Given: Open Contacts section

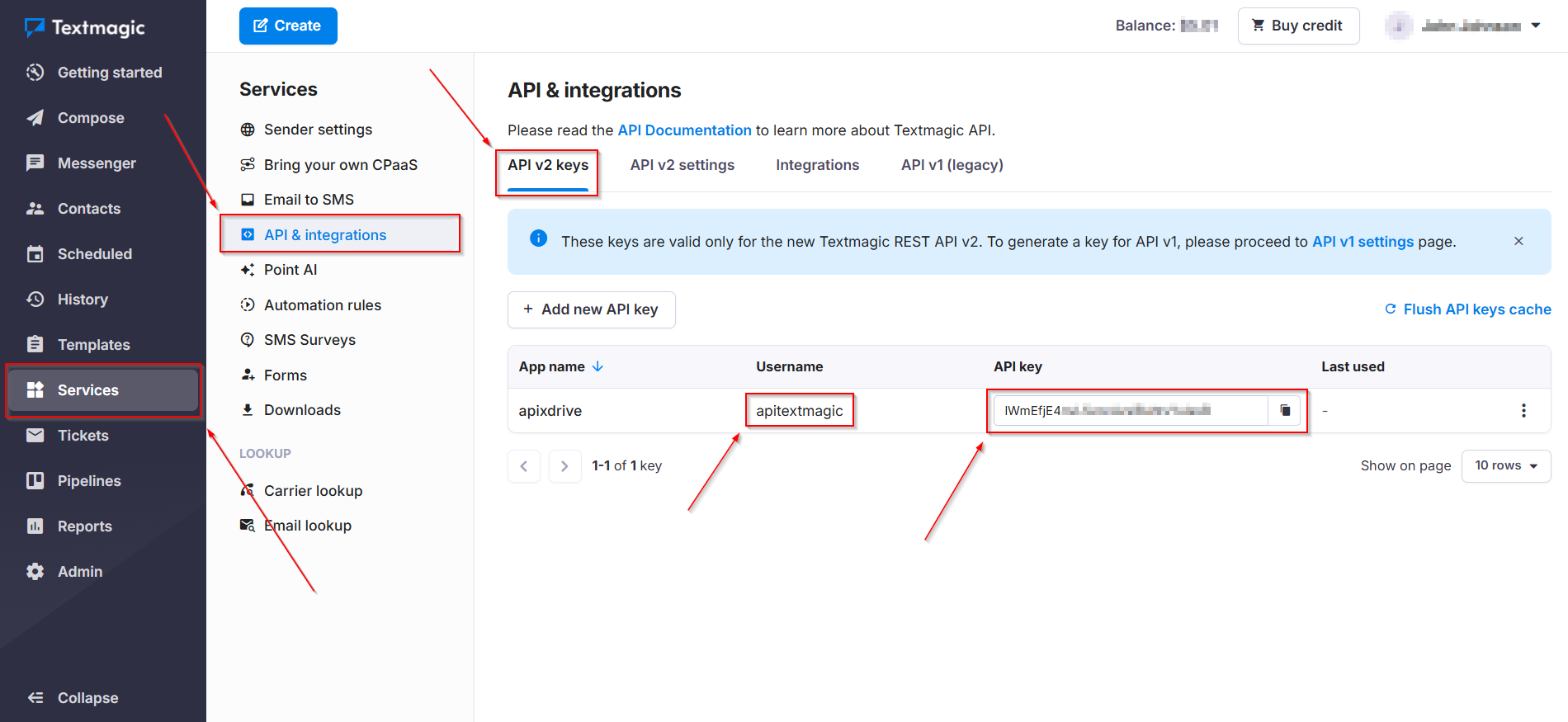Looking at the screenshot, I should click(x=103, y=209).
